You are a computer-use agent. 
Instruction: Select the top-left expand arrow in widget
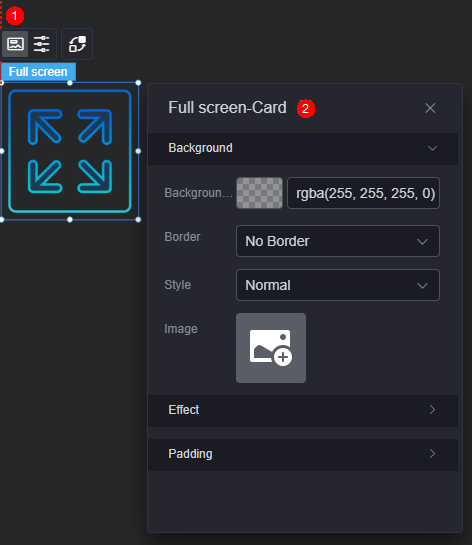pyautogui.click(x=45, y=127)
